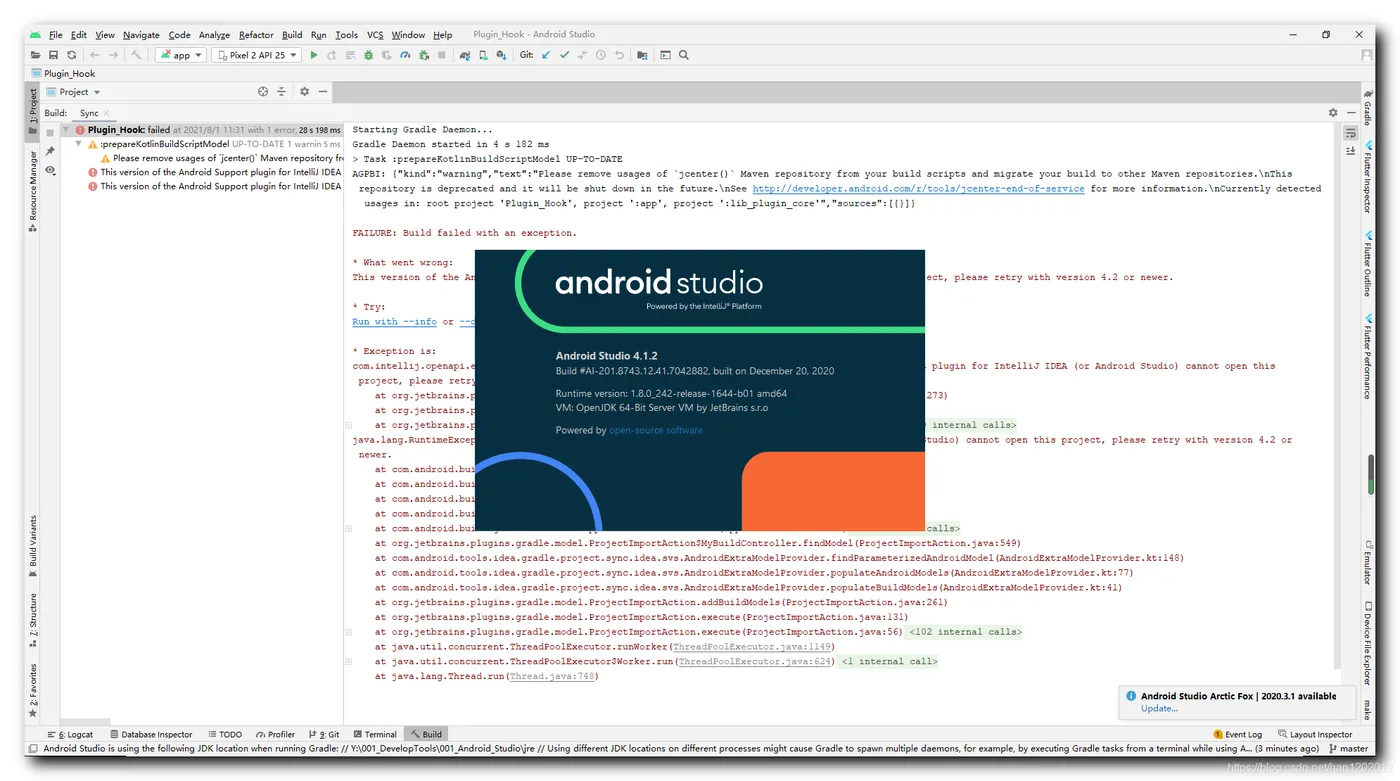Toggle tool window bars icon in status bar
Screen dimensions: 1400x781
[x=33, y=748]
